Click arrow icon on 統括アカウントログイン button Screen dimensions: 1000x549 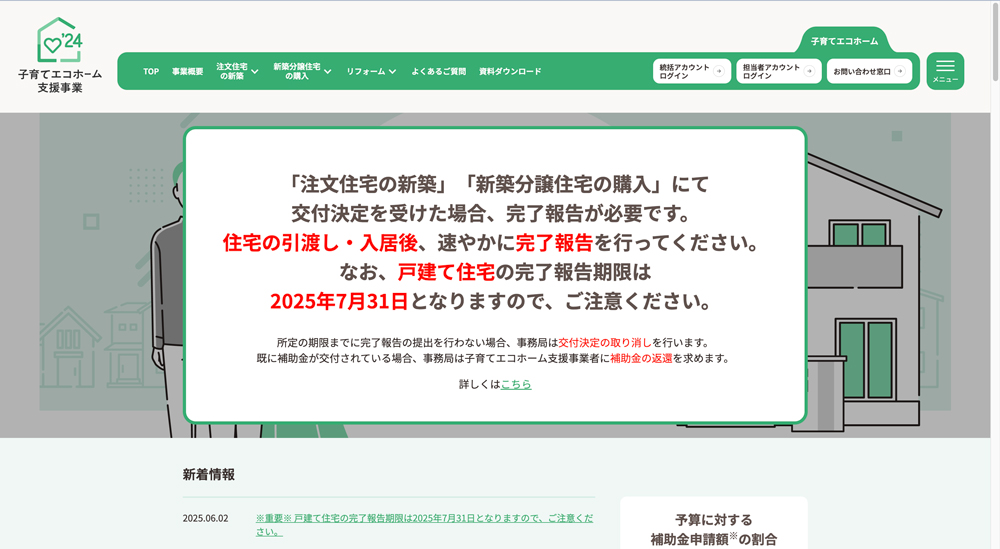[x=718, y=72]
